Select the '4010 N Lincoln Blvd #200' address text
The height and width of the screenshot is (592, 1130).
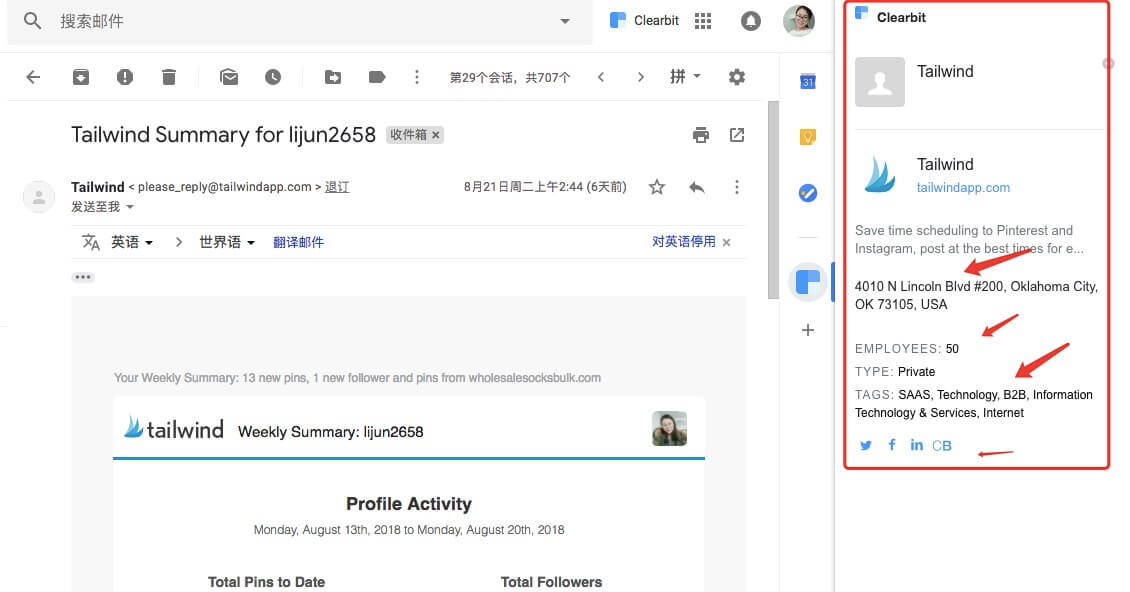tap(929, 286)
